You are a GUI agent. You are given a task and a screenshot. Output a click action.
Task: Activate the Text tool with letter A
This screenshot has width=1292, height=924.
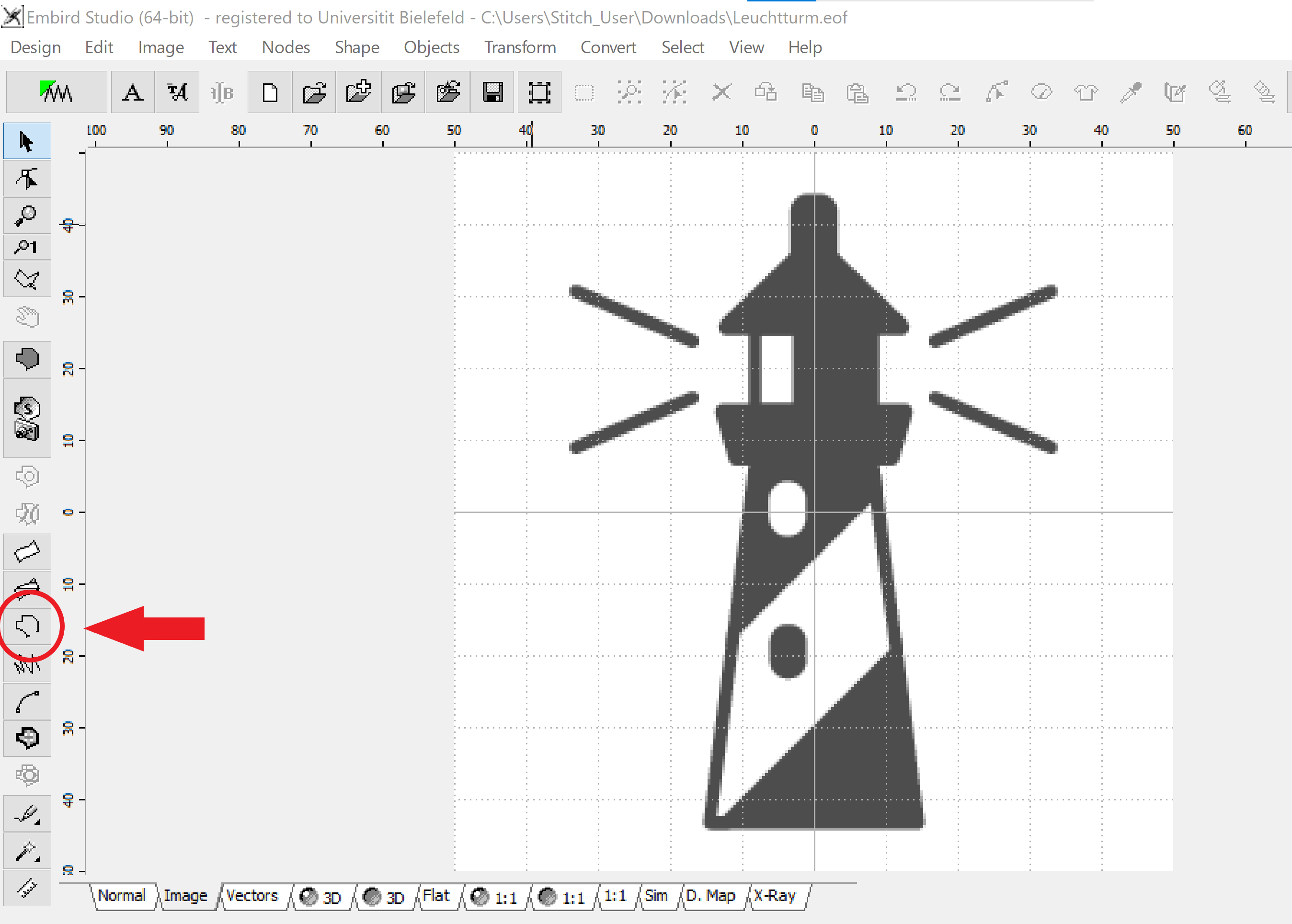[x=132, y=91]
